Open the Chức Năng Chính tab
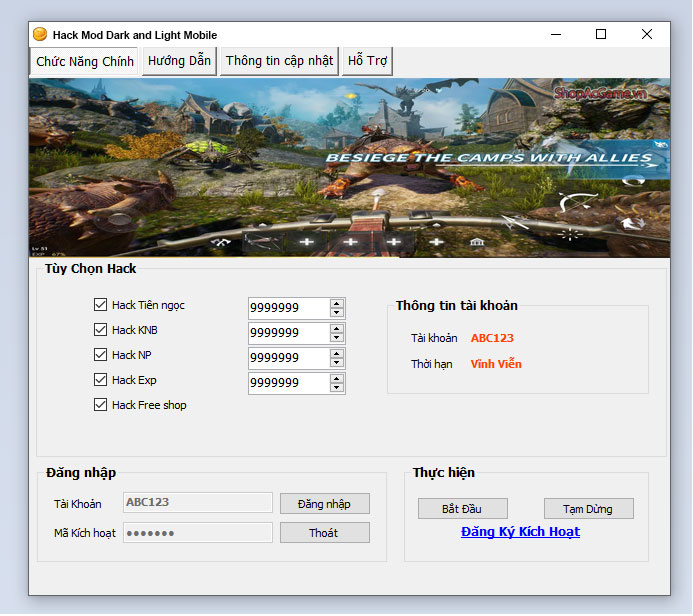 point(84,61)
